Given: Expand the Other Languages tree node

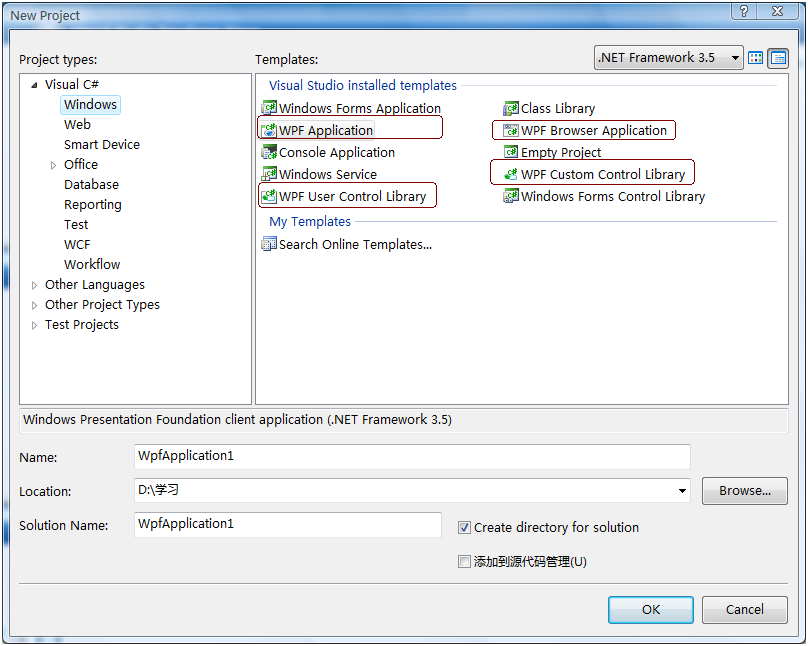Looking at the screenshot, I should [x=35, y=285].
